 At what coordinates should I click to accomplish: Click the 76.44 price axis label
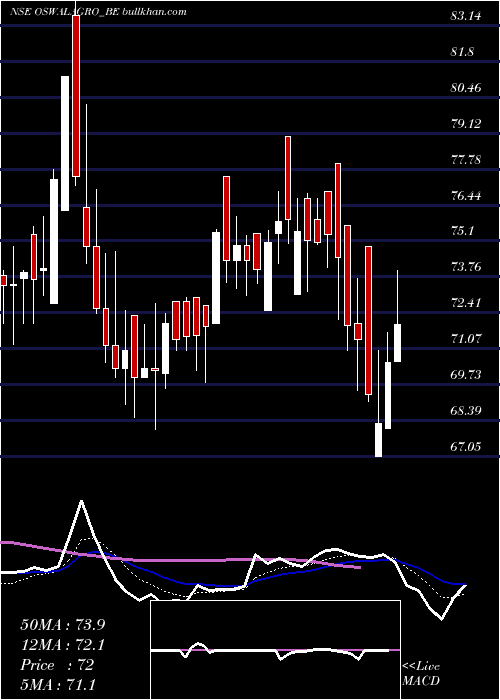[x=466, y=196]
